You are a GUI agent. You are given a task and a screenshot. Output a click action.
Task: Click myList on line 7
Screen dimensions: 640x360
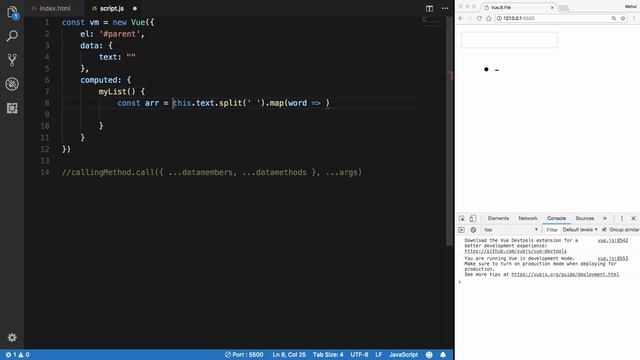point(112,91)
